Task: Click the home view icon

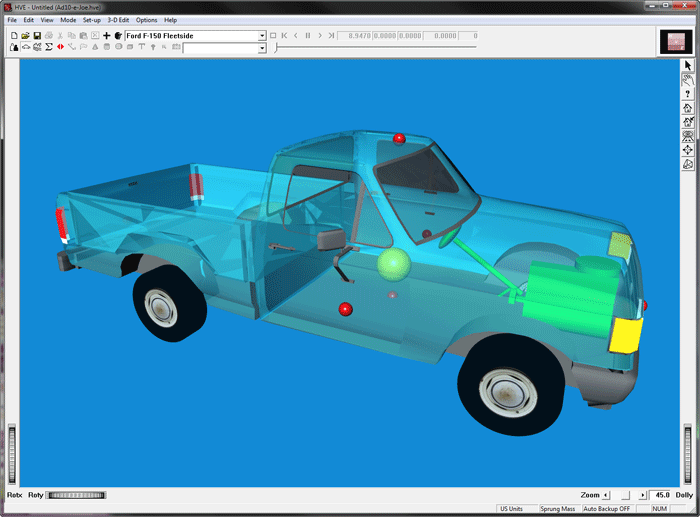Action: (x=688, y=108)
